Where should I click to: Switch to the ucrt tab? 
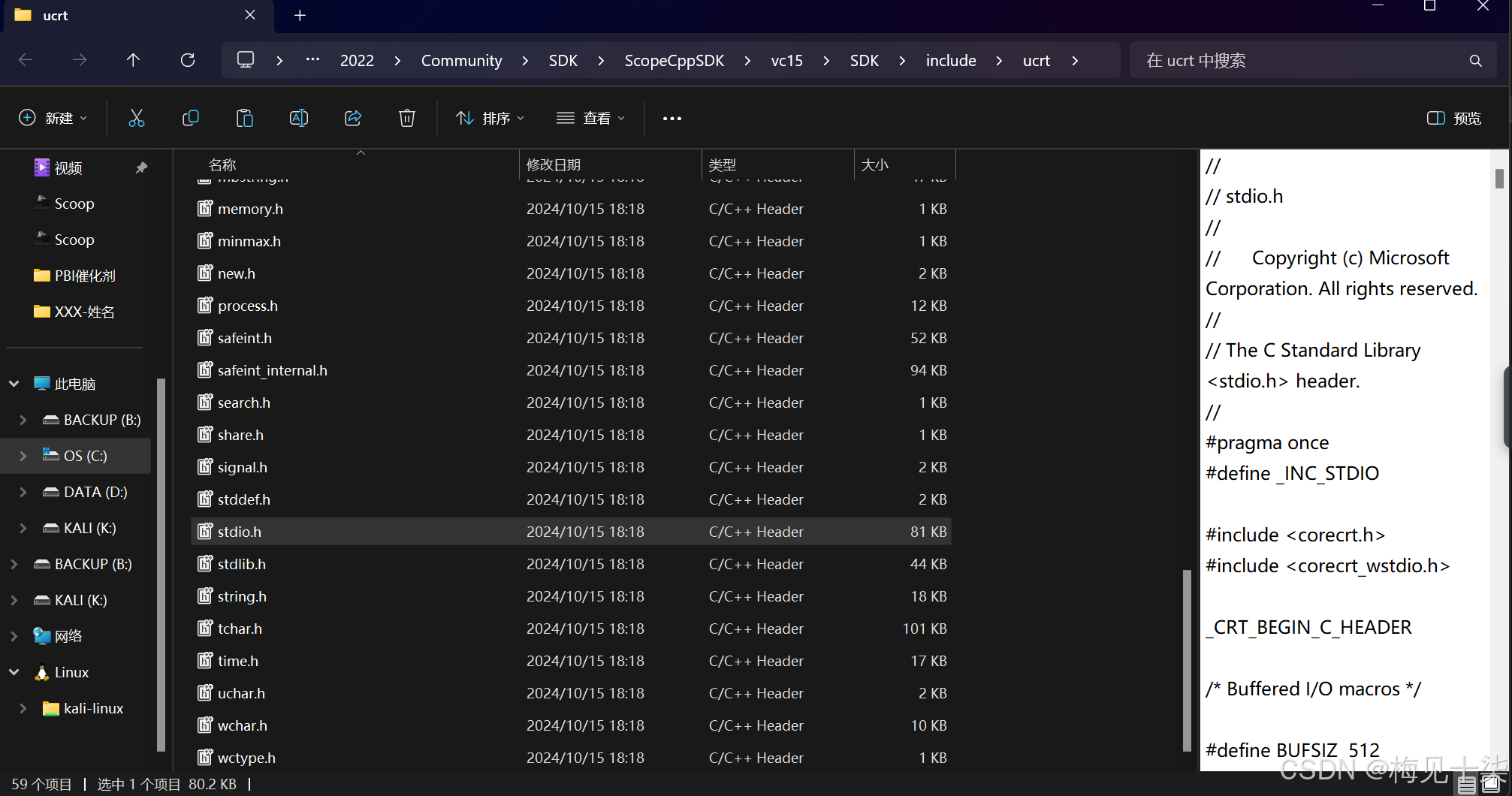click(x=56, y=15)
